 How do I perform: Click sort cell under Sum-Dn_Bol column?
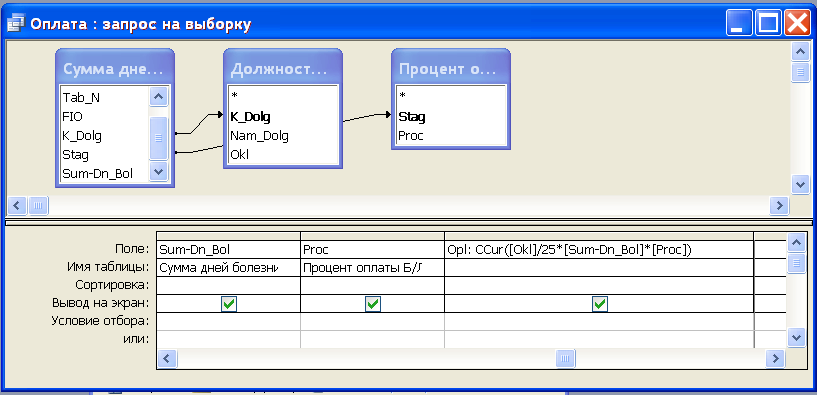228,286
